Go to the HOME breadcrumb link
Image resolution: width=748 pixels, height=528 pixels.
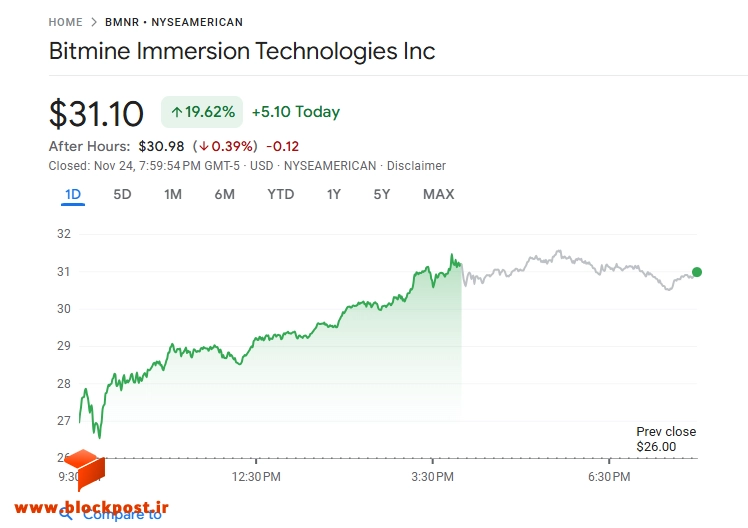65,22
